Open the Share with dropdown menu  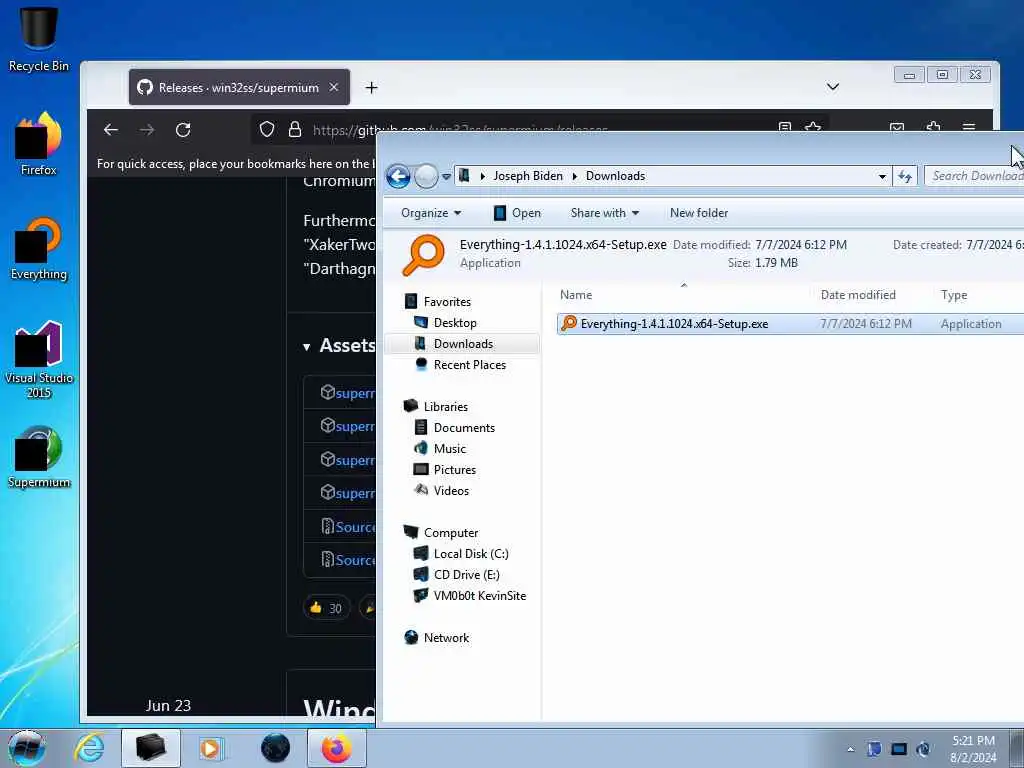pos(605,213)
